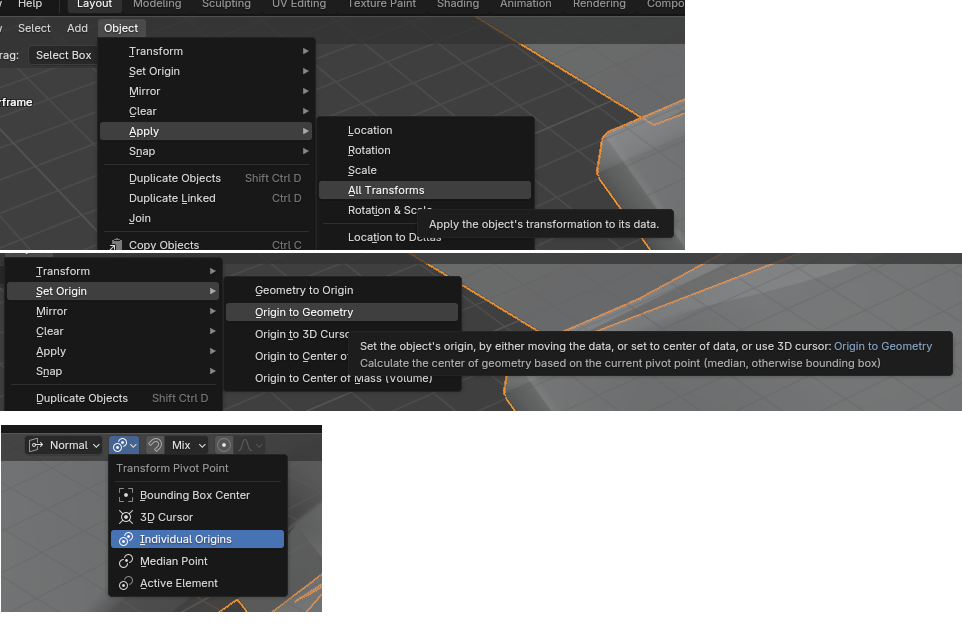Expand Clear in menu with Apply highlighted

tap(206, 111)
